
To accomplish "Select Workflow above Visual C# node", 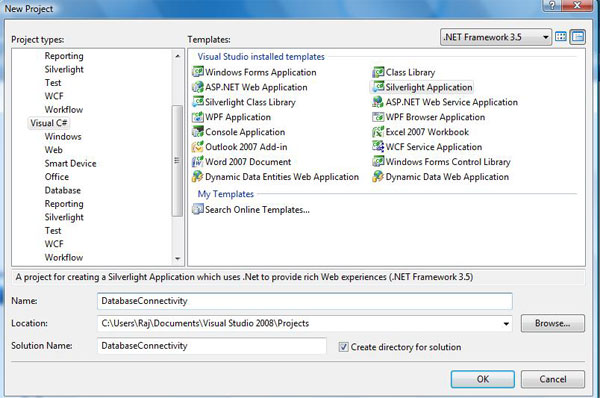I will click(x=64, y=109).
